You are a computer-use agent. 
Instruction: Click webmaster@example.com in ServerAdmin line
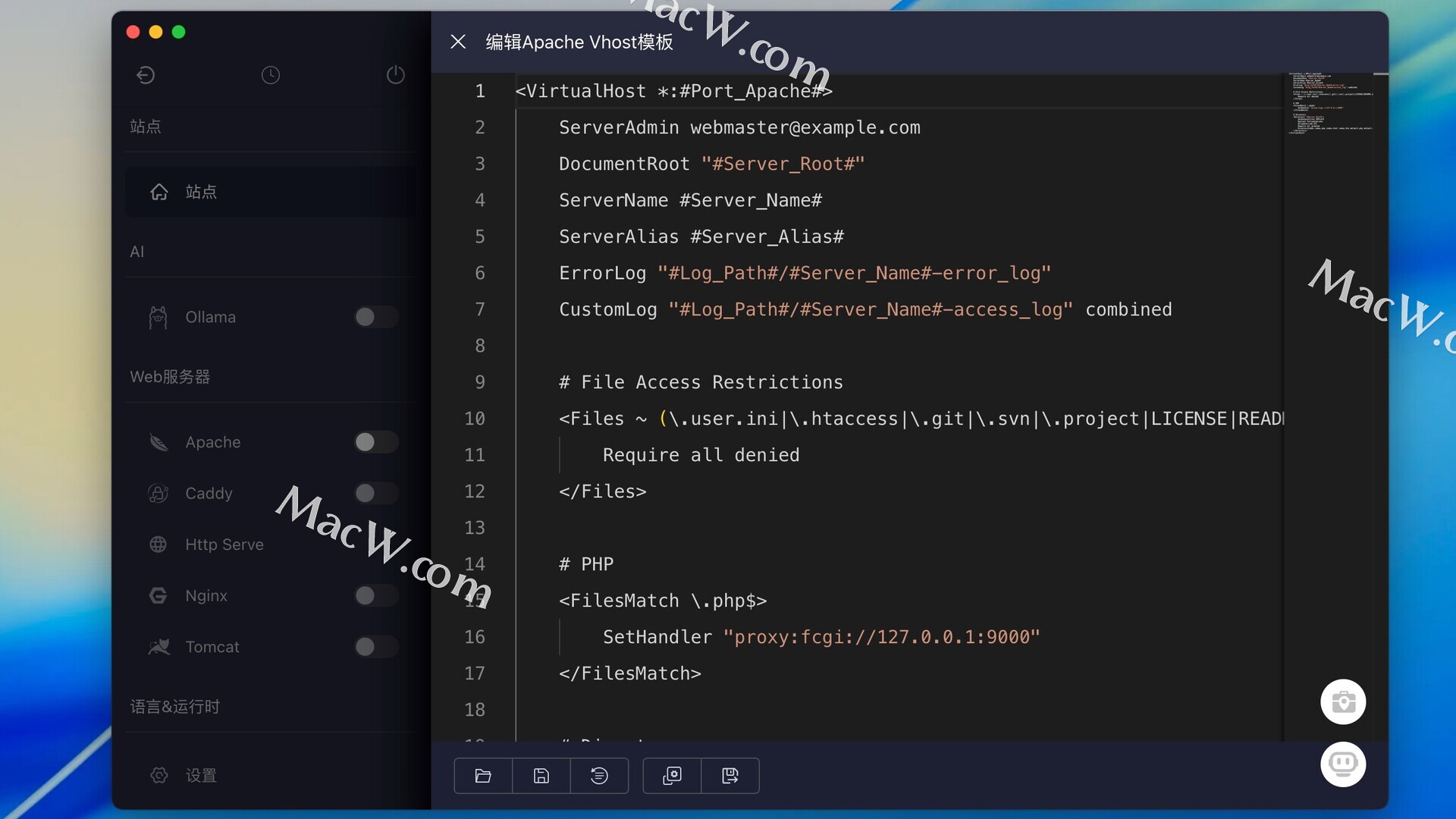[x=805, y=127]
